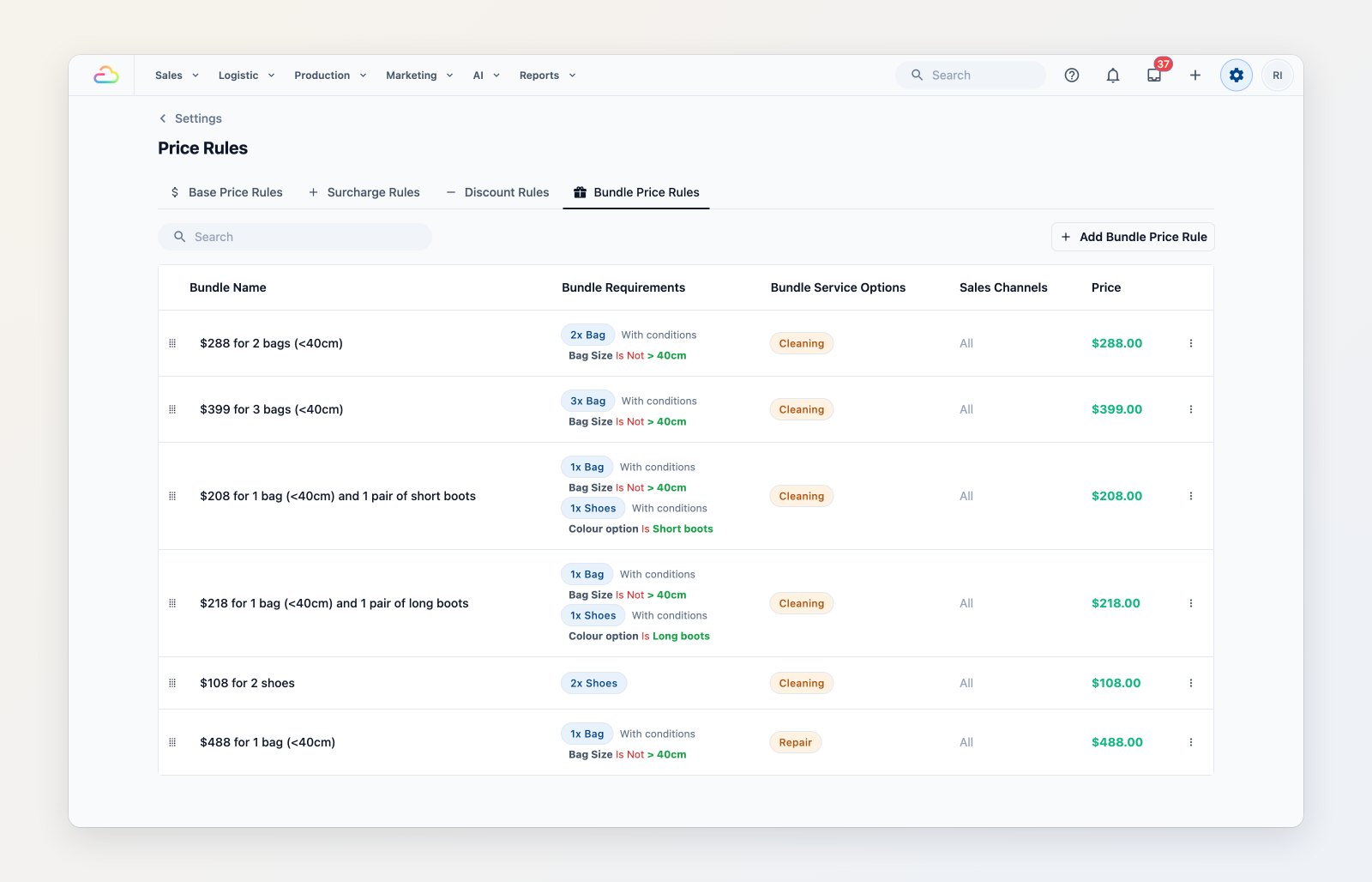This screenshot has height=882, width=1372.
Task: Open more options for $488 bundle
Action: coord(1191,742)
